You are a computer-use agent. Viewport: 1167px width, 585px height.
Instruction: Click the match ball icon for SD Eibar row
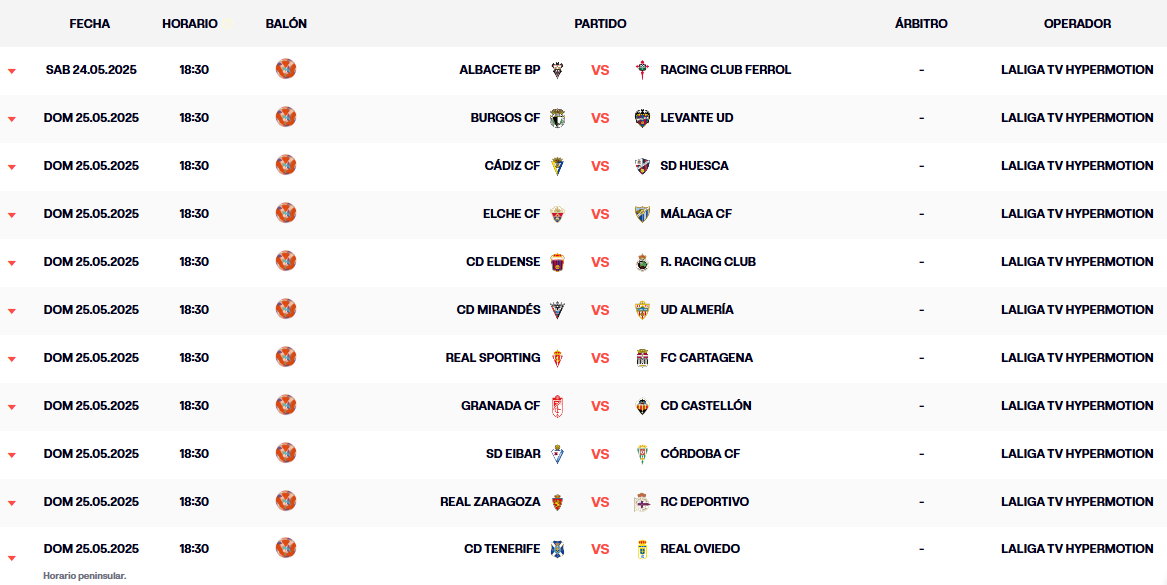click(286, 453)
